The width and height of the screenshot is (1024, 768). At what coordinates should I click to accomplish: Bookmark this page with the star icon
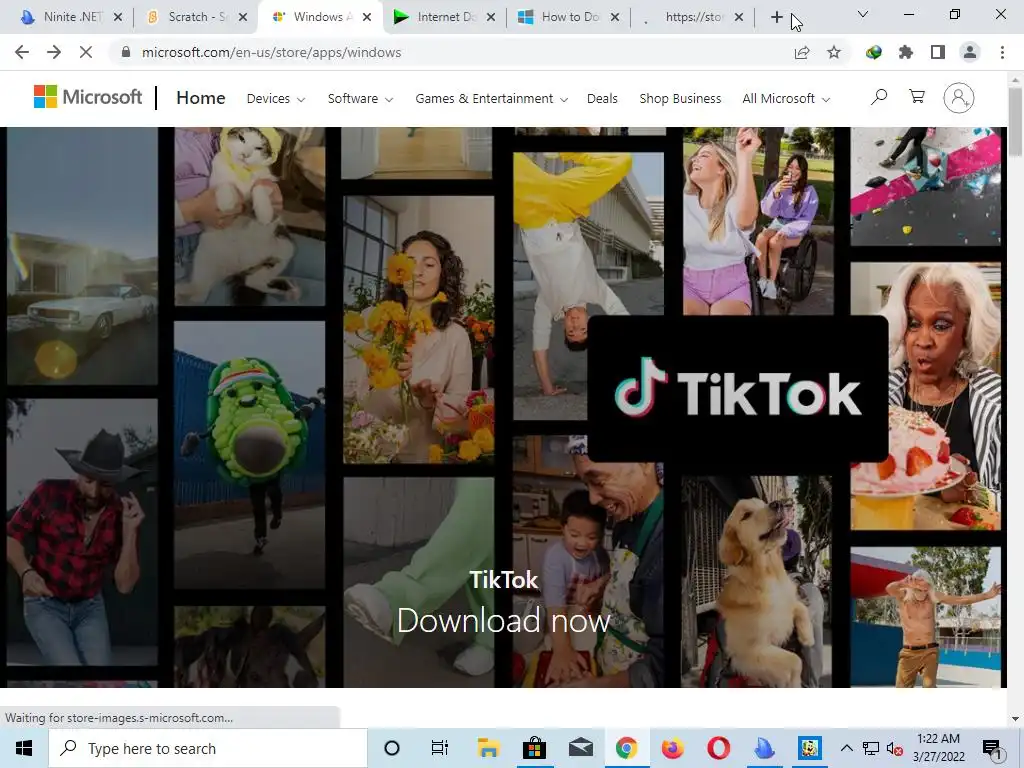[x=834, y=52]
